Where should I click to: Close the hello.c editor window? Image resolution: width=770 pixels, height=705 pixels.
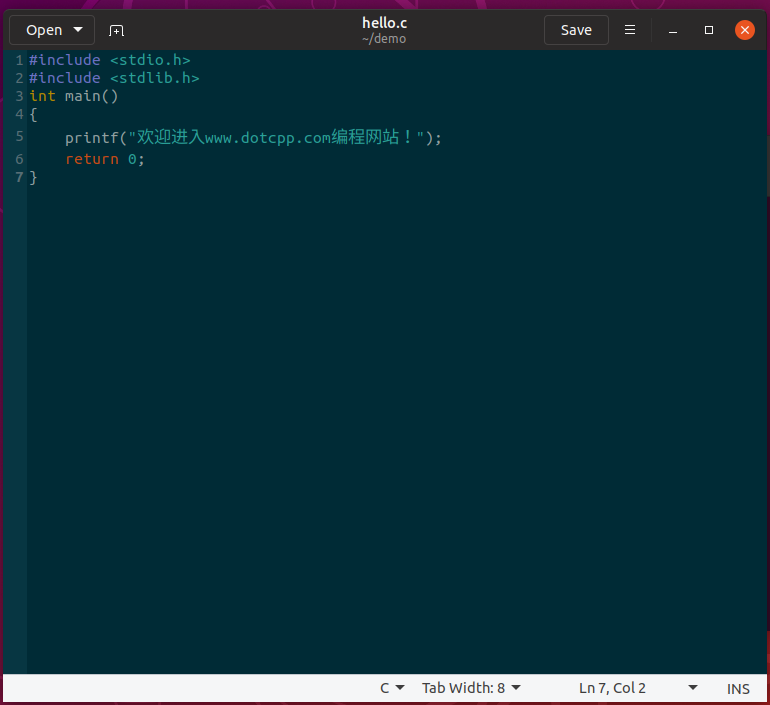coord(745,30)
